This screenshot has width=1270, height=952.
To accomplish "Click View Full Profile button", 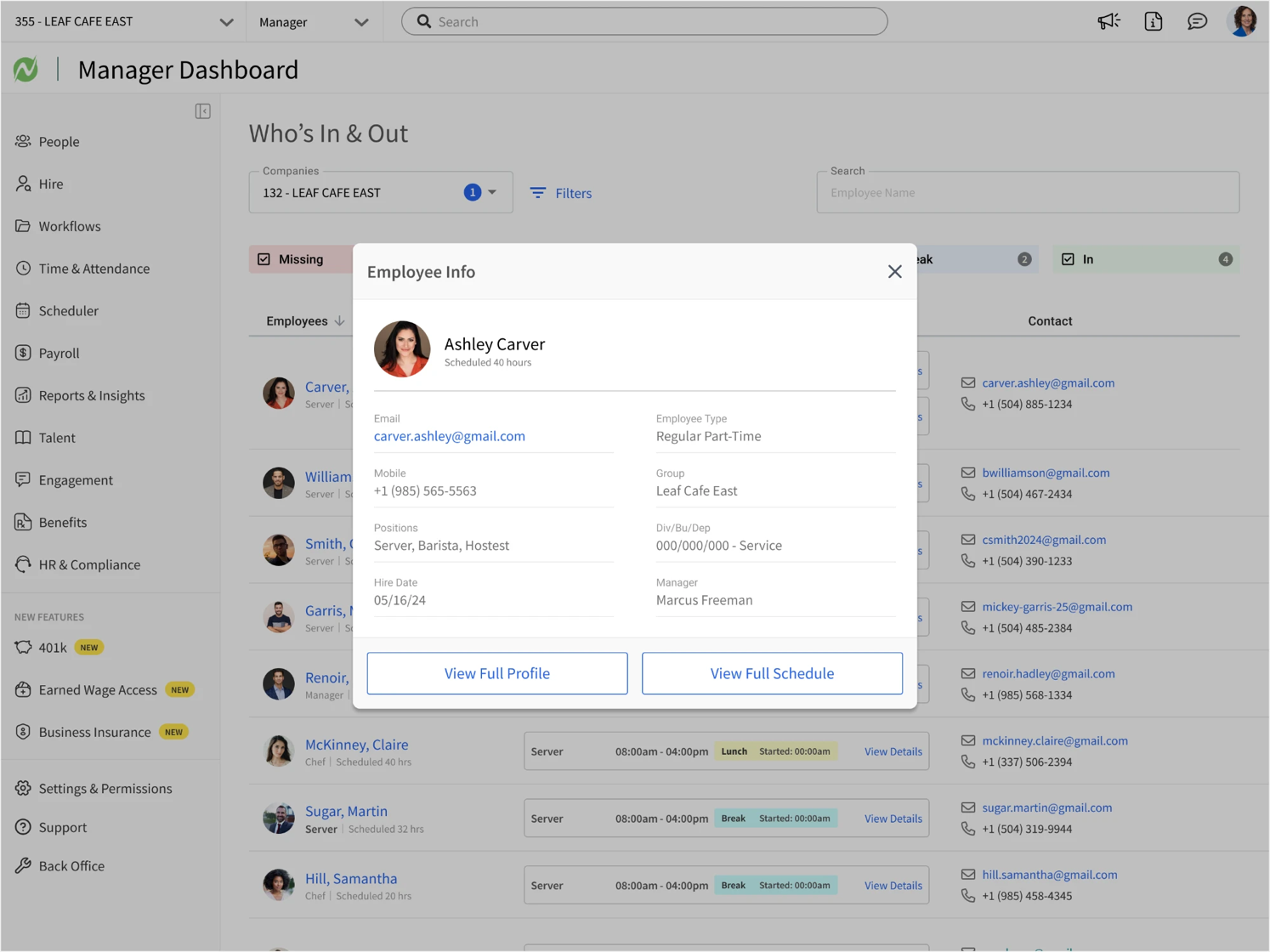I will pyautogui.click(x=497, y=673).
